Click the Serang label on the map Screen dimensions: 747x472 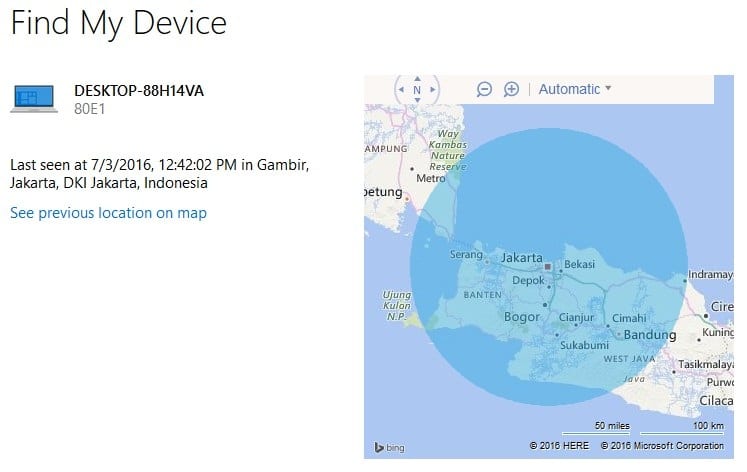coord(466,255)
